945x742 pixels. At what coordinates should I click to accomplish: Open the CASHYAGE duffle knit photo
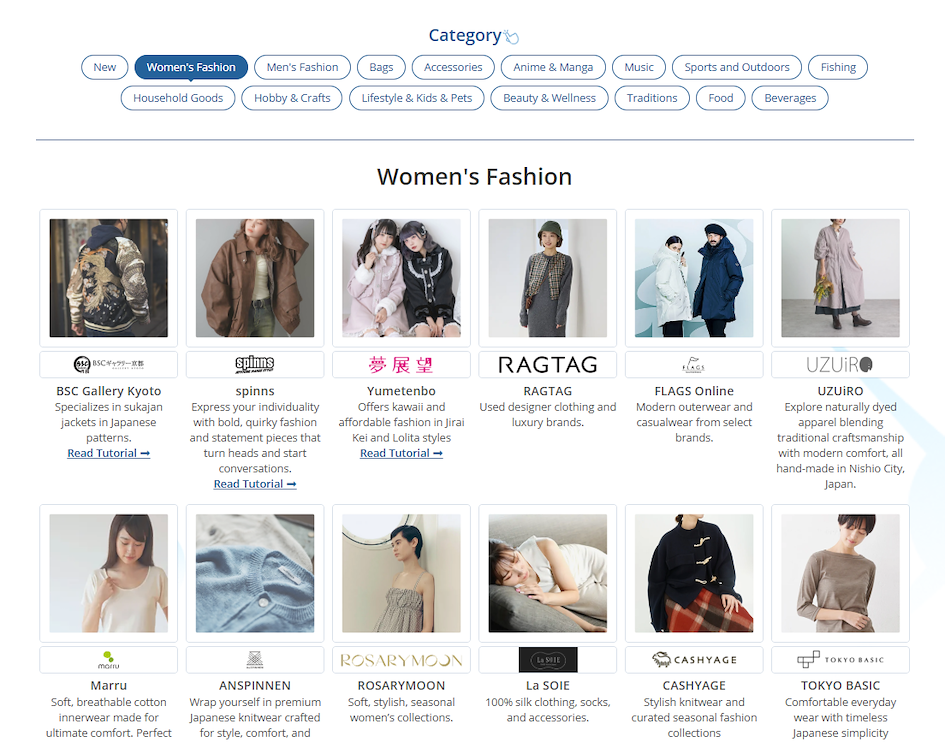[694, 573]
